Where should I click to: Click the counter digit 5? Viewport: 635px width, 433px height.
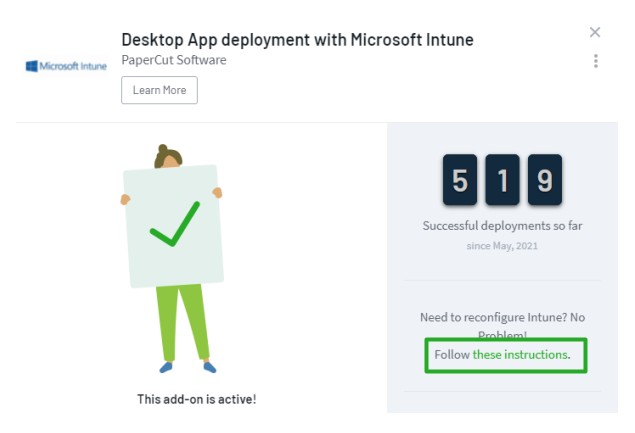(460, 180)
